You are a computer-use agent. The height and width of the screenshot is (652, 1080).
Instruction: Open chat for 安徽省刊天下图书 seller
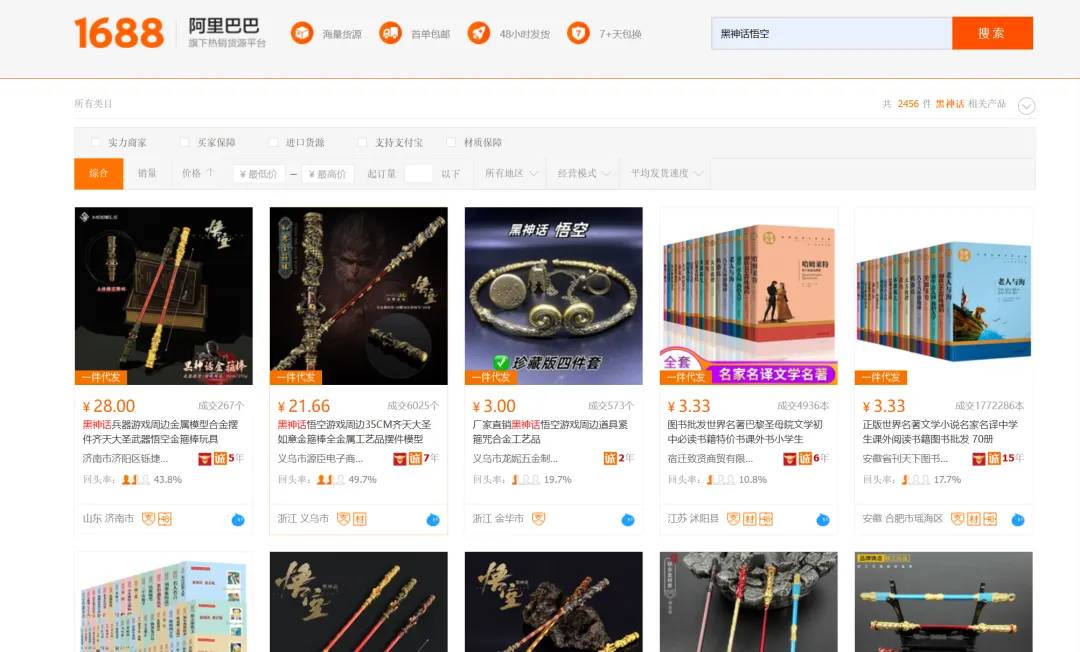pyautogui.click(x=1017, y=520)
